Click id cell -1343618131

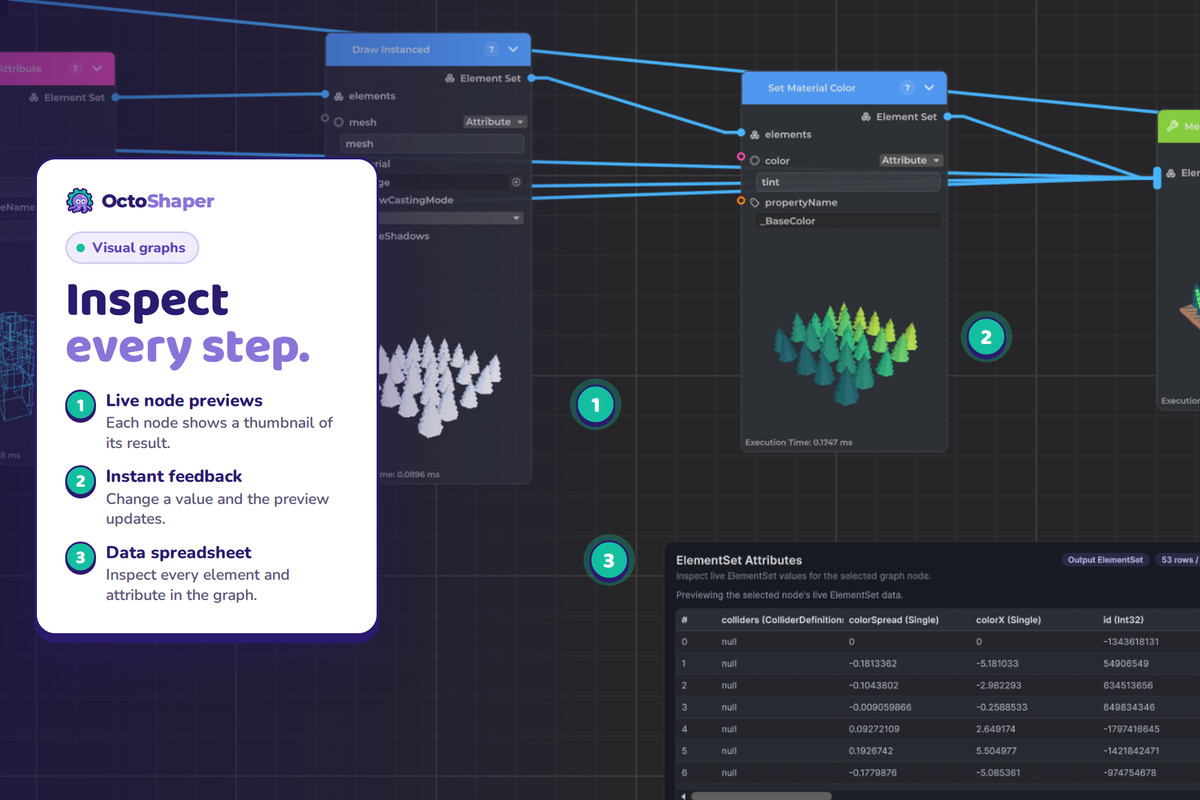[1131, 642]
